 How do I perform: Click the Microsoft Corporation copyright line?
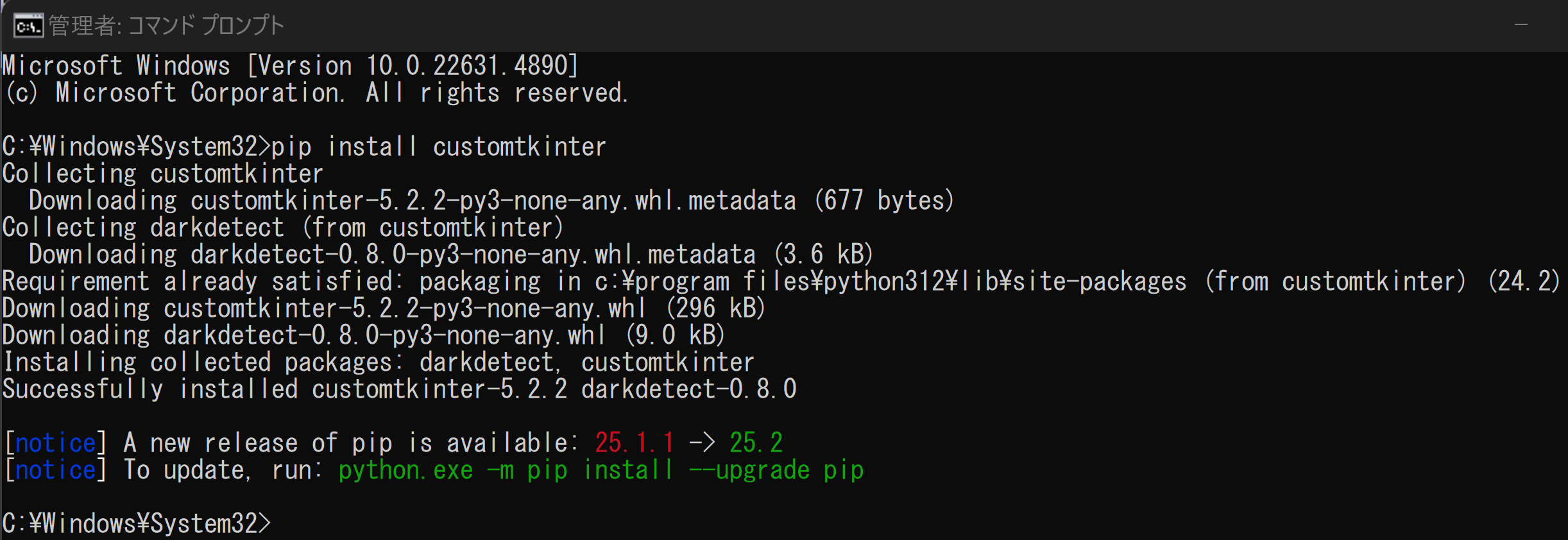[316, 93]
